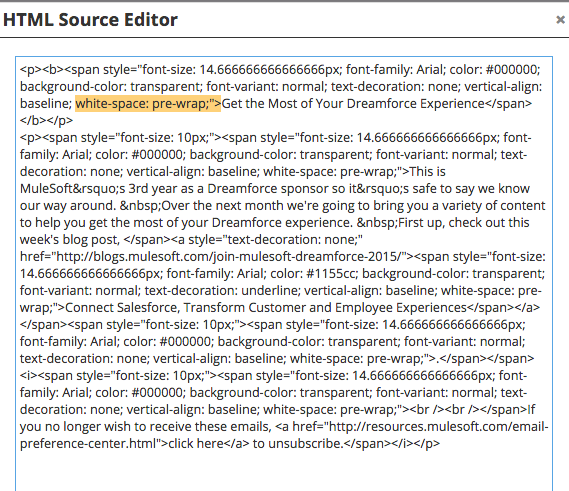Close the HTML Source Editor dialog
The width and height of the screenshot is (569, 491).
[x=561, y=20]
